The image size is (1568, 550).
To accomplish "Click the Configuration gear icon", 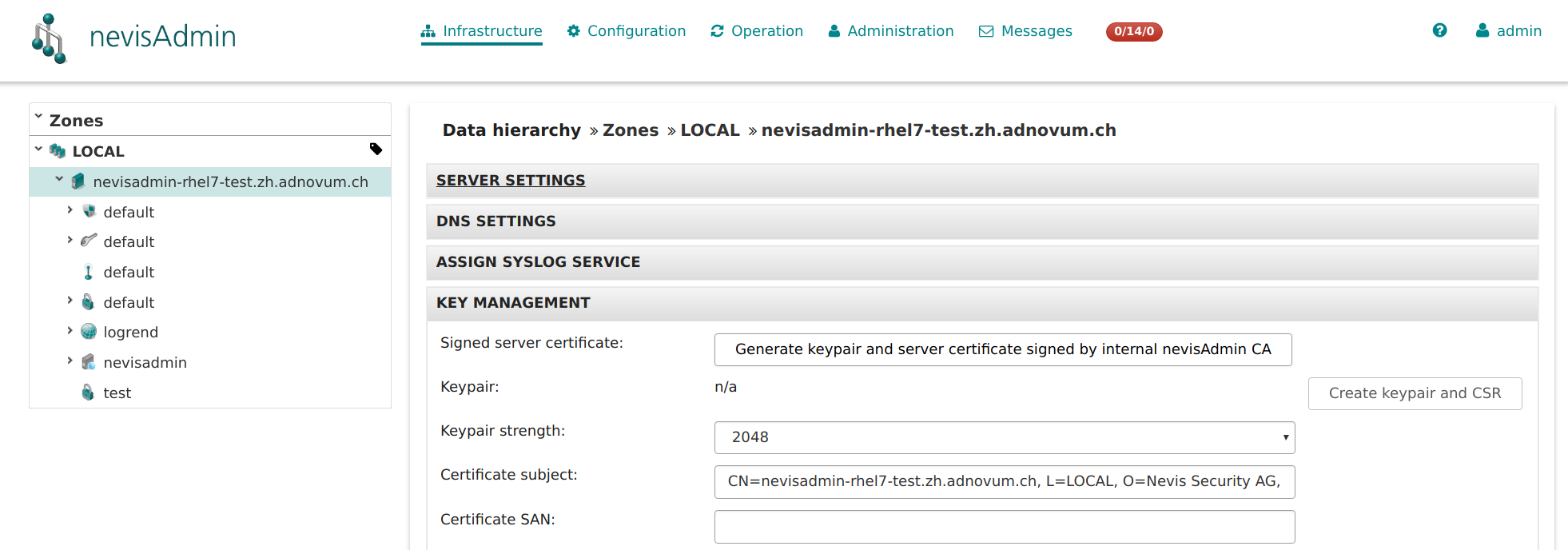I will [x=573, y=31].
